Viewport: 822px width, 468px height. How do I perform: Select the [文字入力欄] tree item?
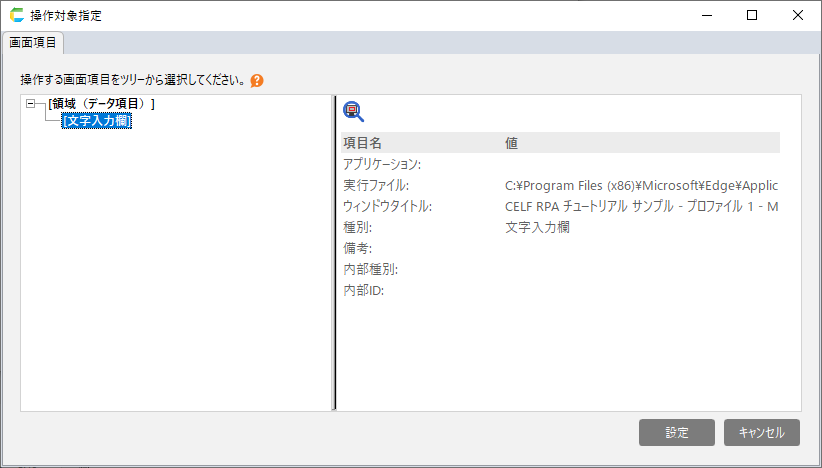pyautogui.click(x=96, y=121)
